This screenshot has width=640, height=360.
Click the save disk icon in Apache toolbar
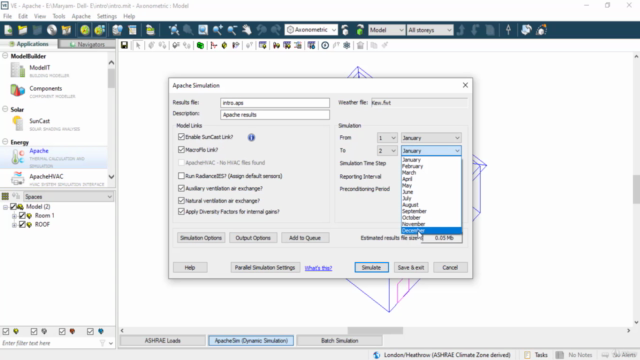(124, 45)
